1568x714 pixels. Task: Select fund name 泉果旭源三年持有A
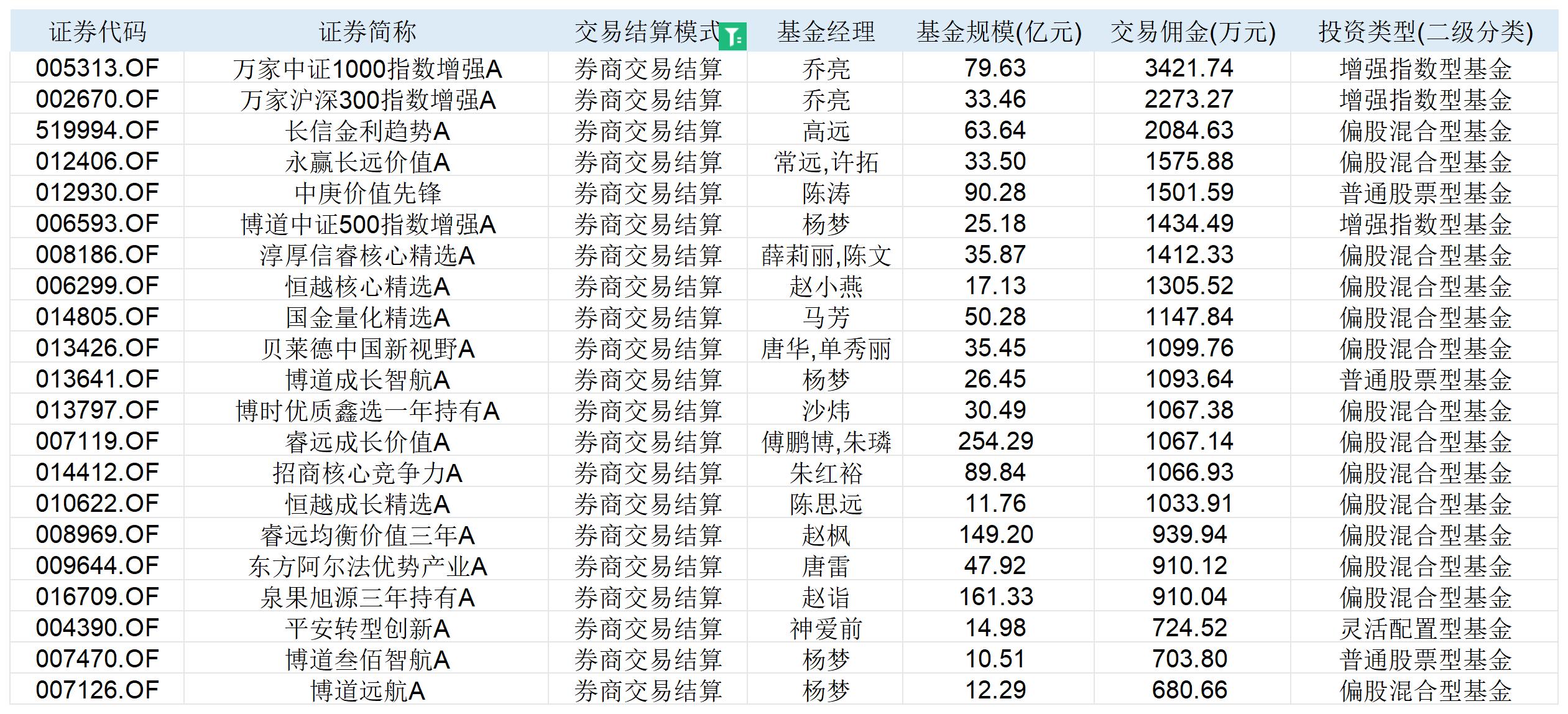[367, 597]
